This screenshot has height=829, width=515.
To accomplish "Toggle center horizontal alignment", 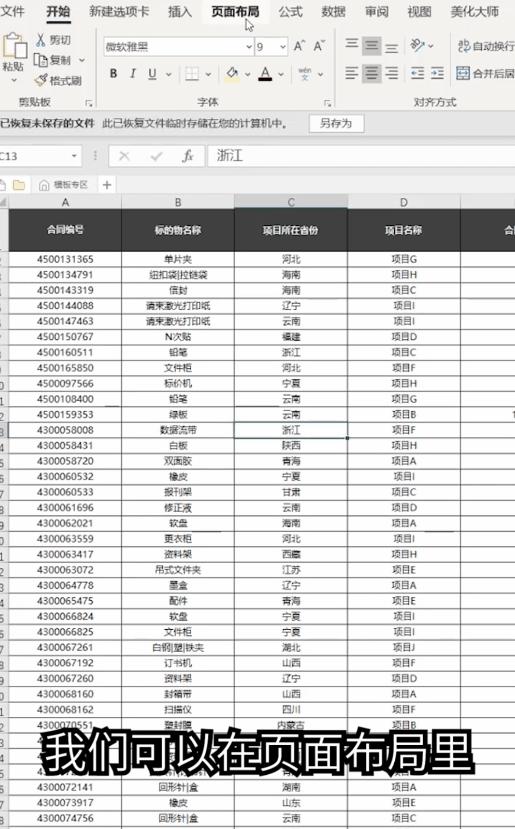I will pos(372,73).
